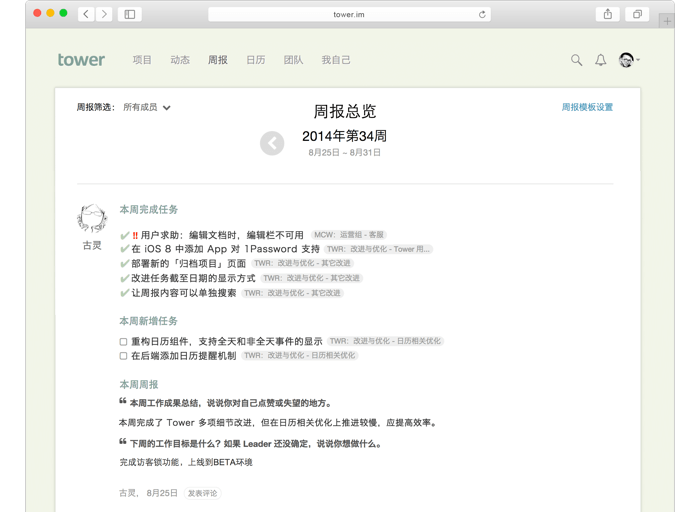The image size is (700, 512).
Task: Open 周报模板设置 link
Action: click(587, 107)
